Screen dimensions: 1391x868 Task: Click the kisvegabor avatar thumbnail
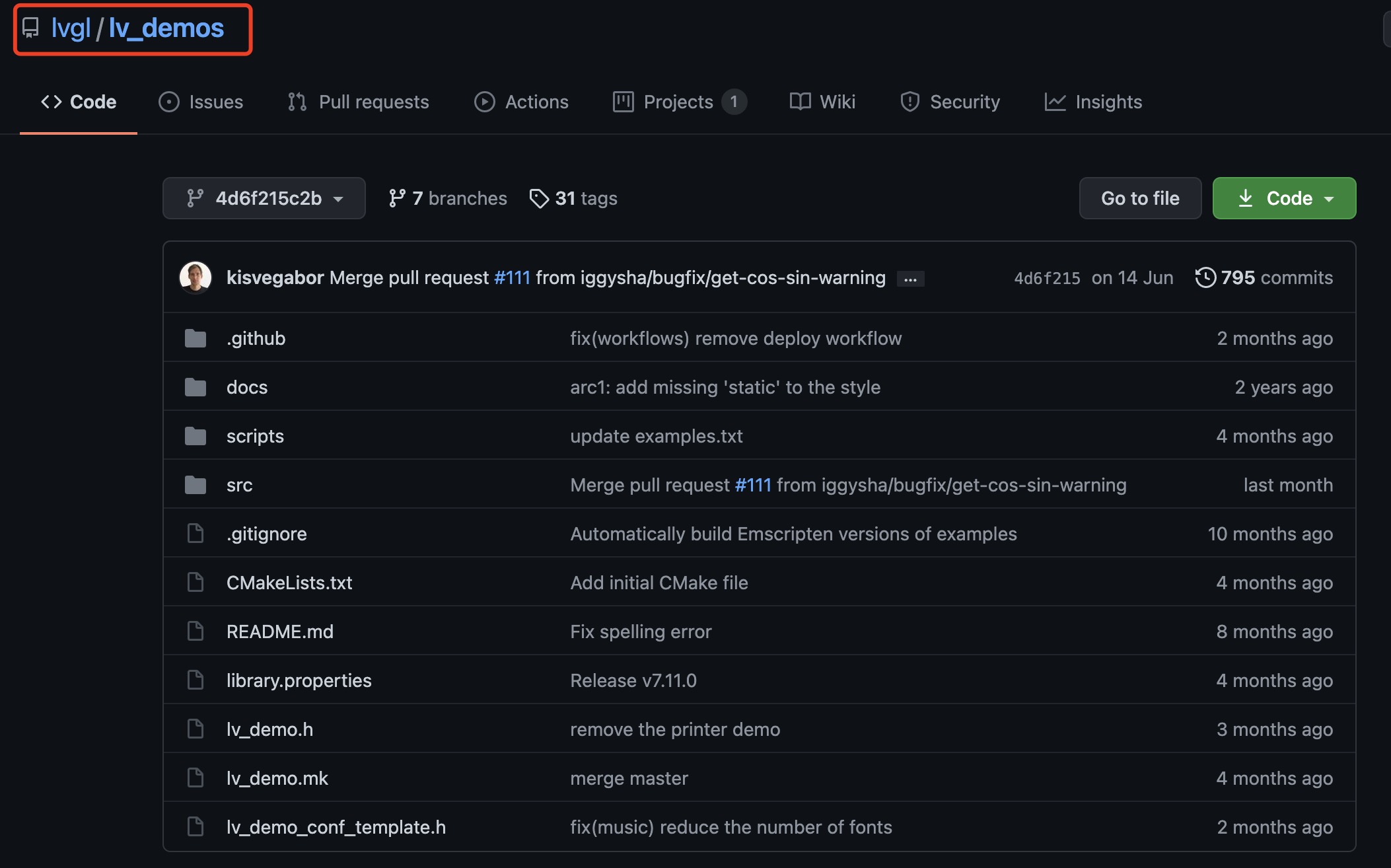[x=196, y=277]
